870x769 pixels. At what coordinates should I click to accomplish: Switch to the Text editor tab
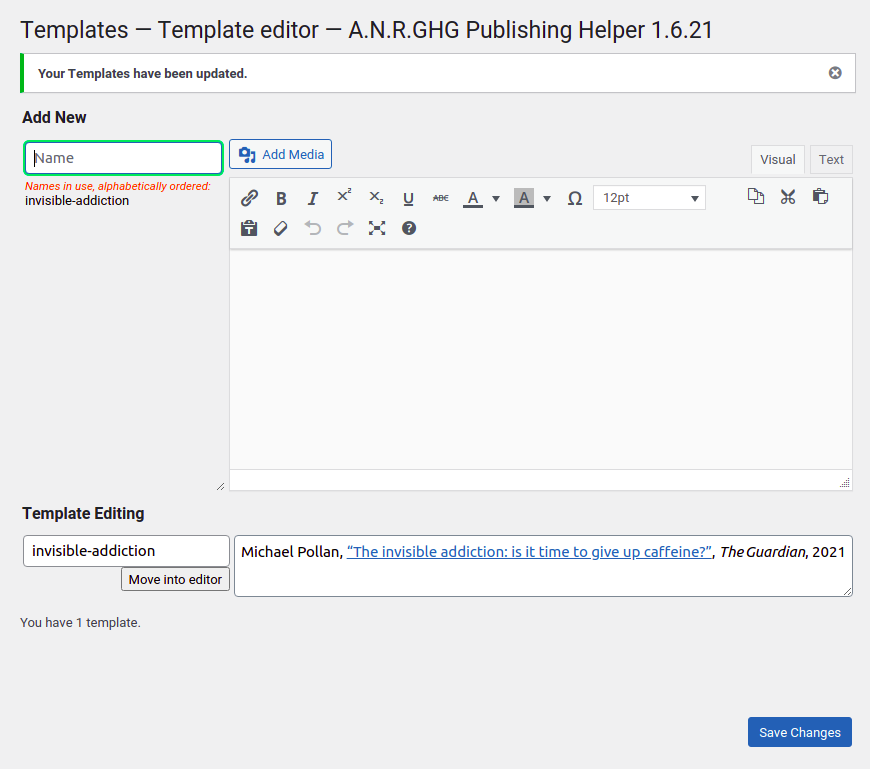[x=831, y=160]
